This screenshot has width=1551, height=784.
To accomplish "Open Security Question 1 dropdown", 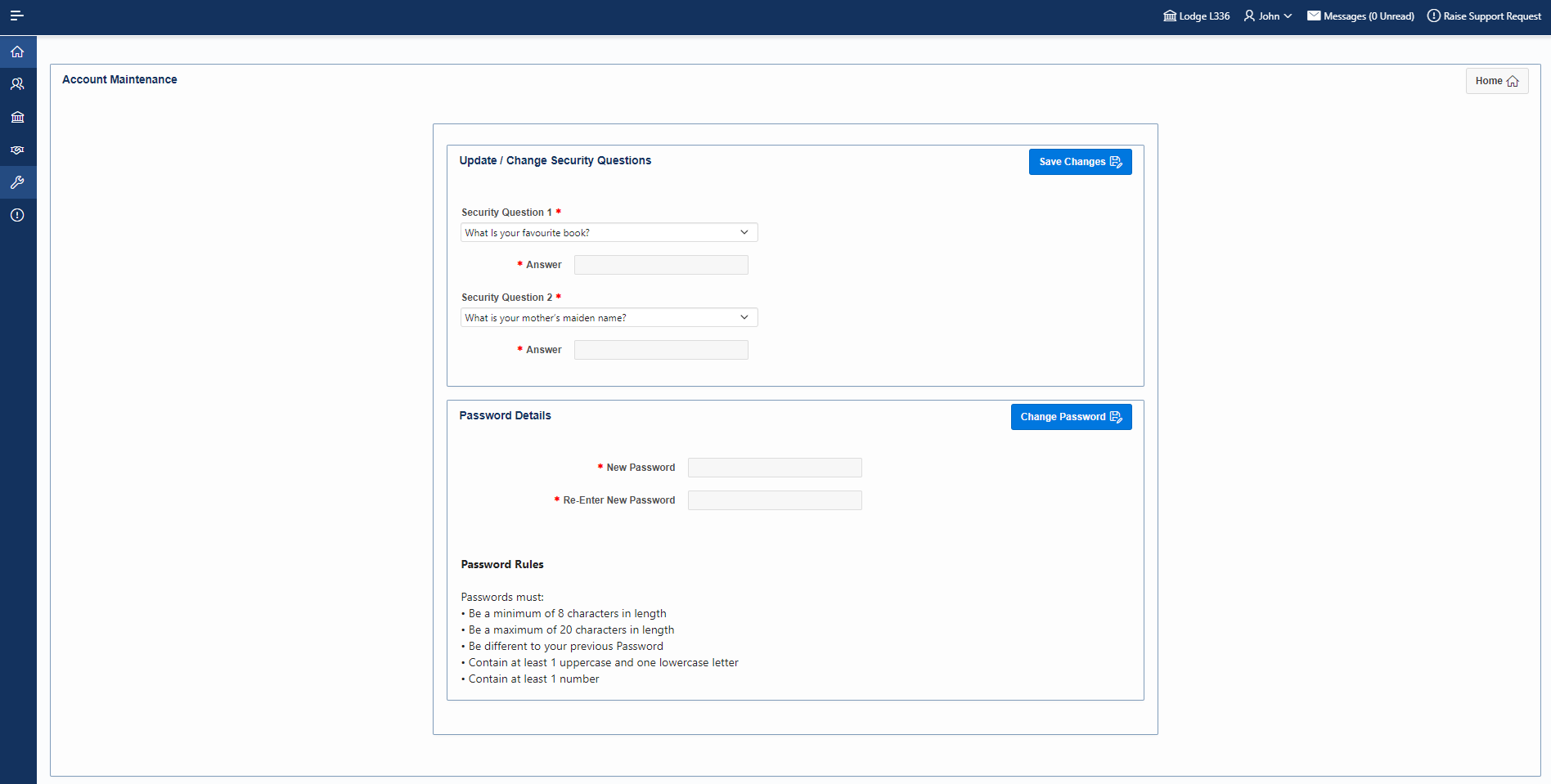I will [x=609, y=233].
